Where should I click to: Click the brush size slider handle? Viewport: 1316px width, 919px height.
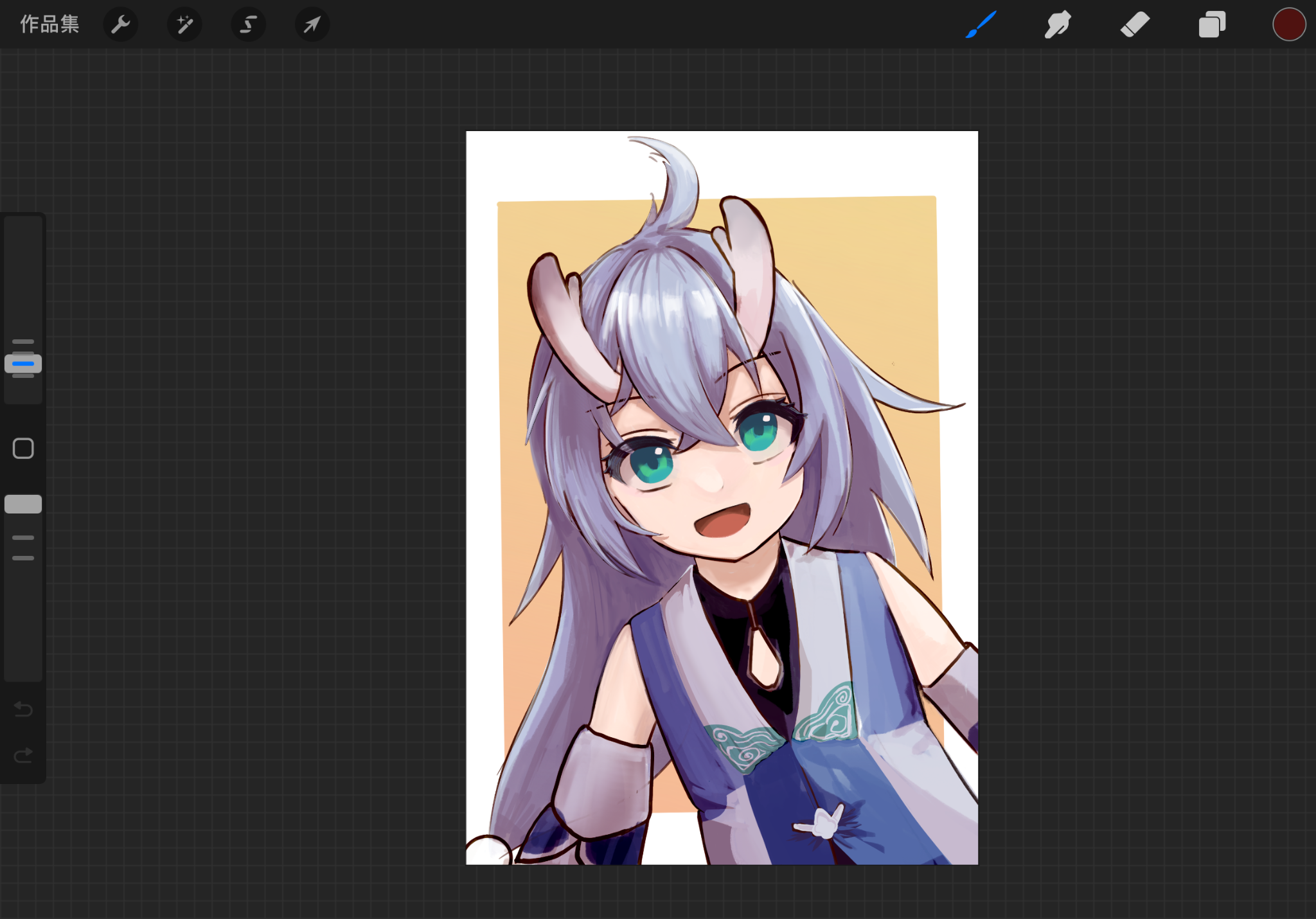pos(23,364)
